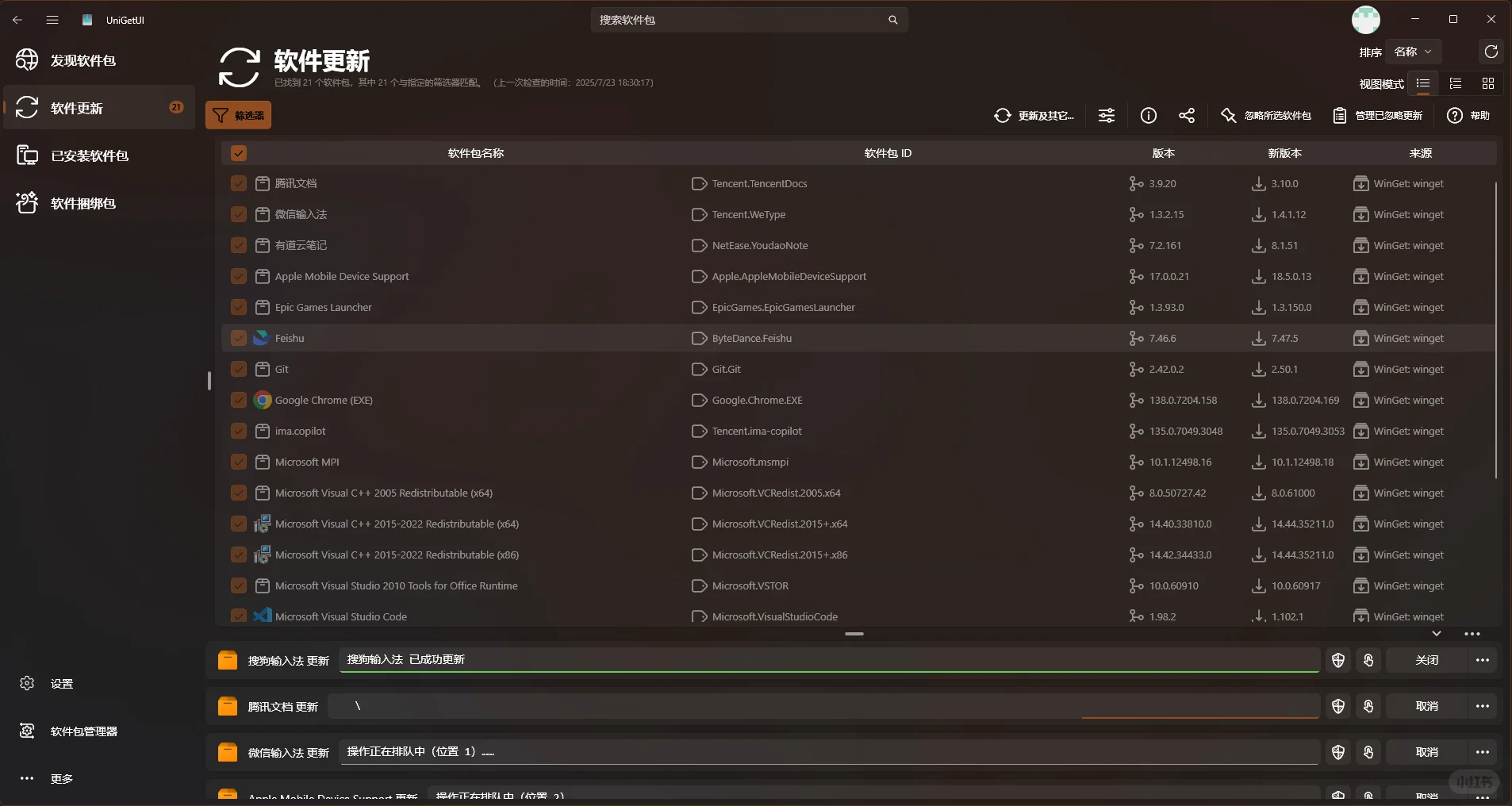The image size is (1512, 806).
Task: Open the 已安装软件包 page
Action: (x=99, y=155)
